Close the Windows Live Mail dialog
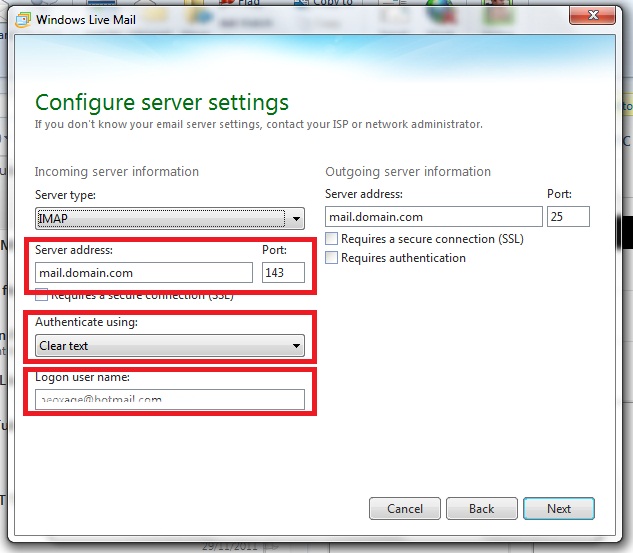Image resolution: width=633 pixels, height=553 pixels. point(593,15)
